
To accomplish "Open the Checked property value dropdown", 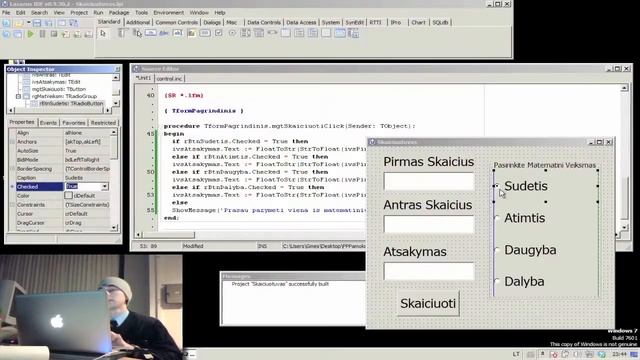I will [105, 187].
